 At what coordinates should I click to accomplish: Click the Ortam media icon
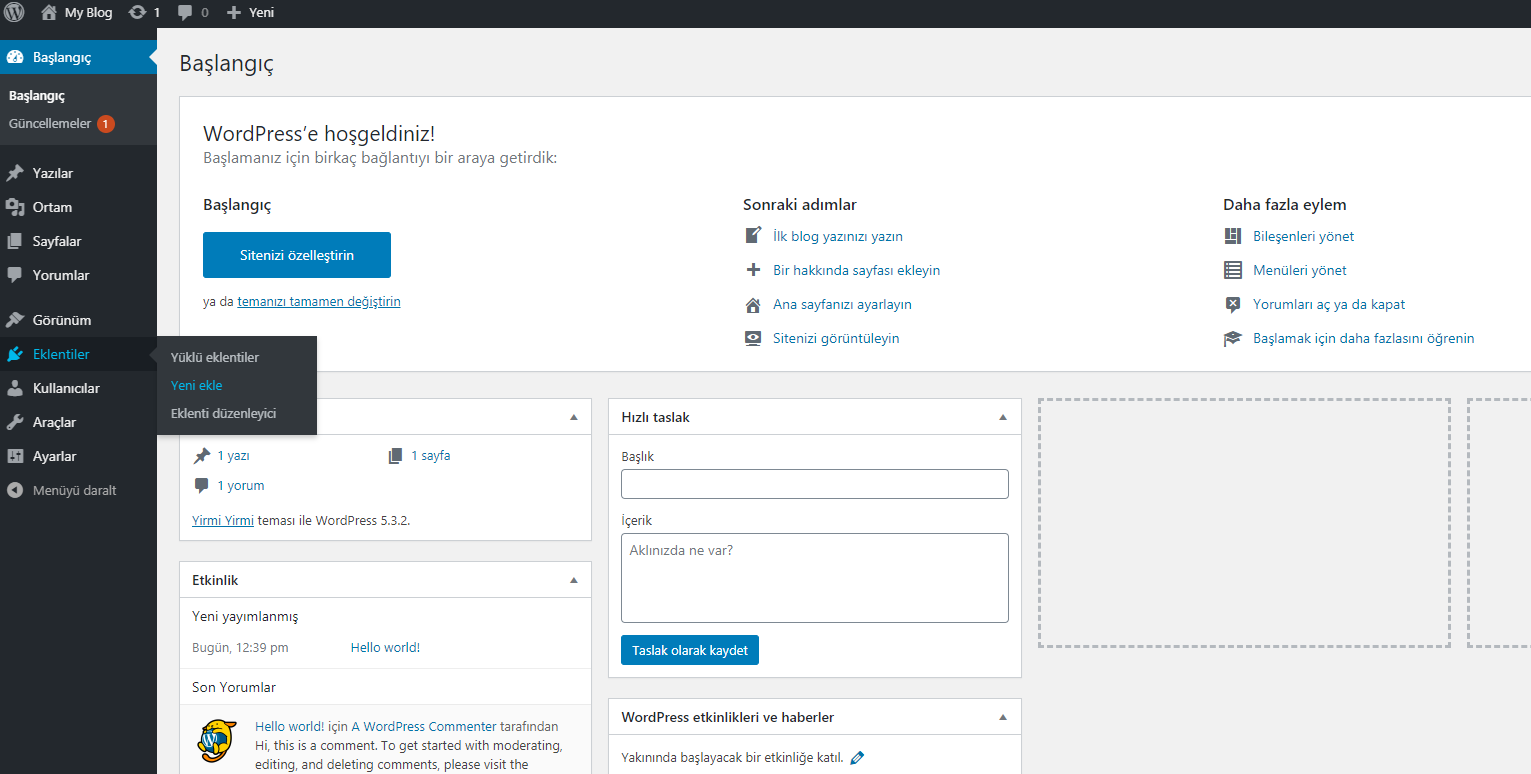pos(15,207)
